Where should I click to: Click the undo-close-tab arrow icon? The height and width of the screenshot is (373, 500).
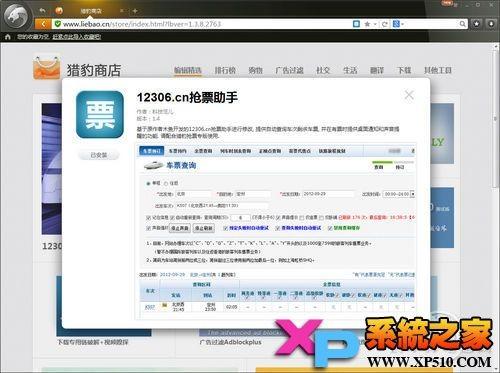[x=42, y=11]
